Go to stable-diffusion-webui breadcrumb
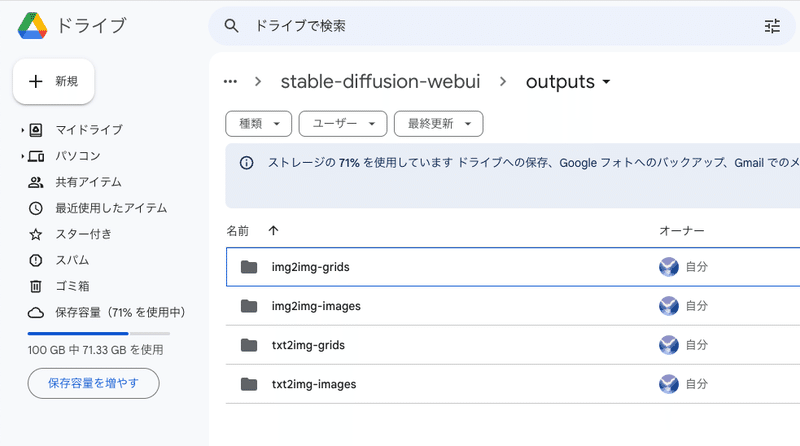This screenshot has height=446, width=800. point(379,82)
